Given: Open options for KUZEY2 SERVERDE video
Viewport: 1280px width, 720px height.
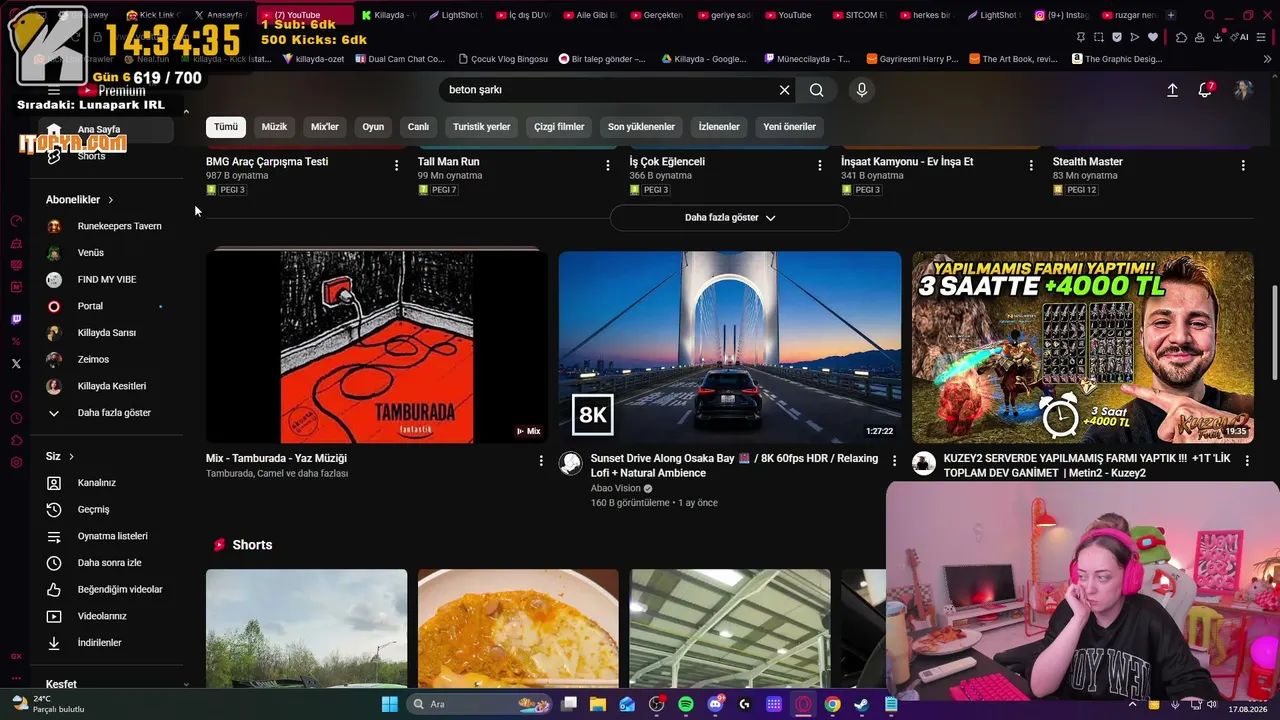Looking at the screenshot, I should pyautogui.click(x=1247, y=461).
